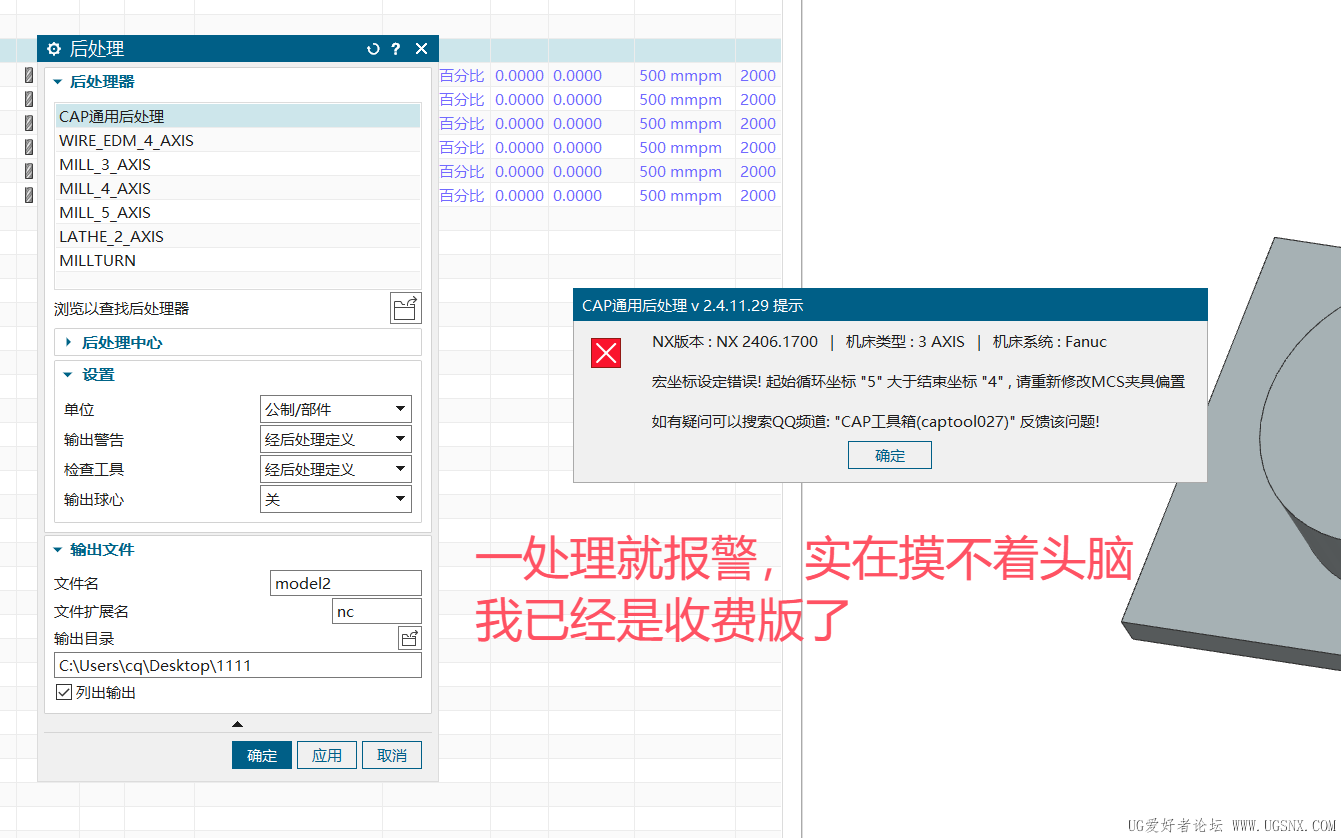Click the gear icon in 后处理 title bar
The image size is (1341, 838).
point(53,48)
